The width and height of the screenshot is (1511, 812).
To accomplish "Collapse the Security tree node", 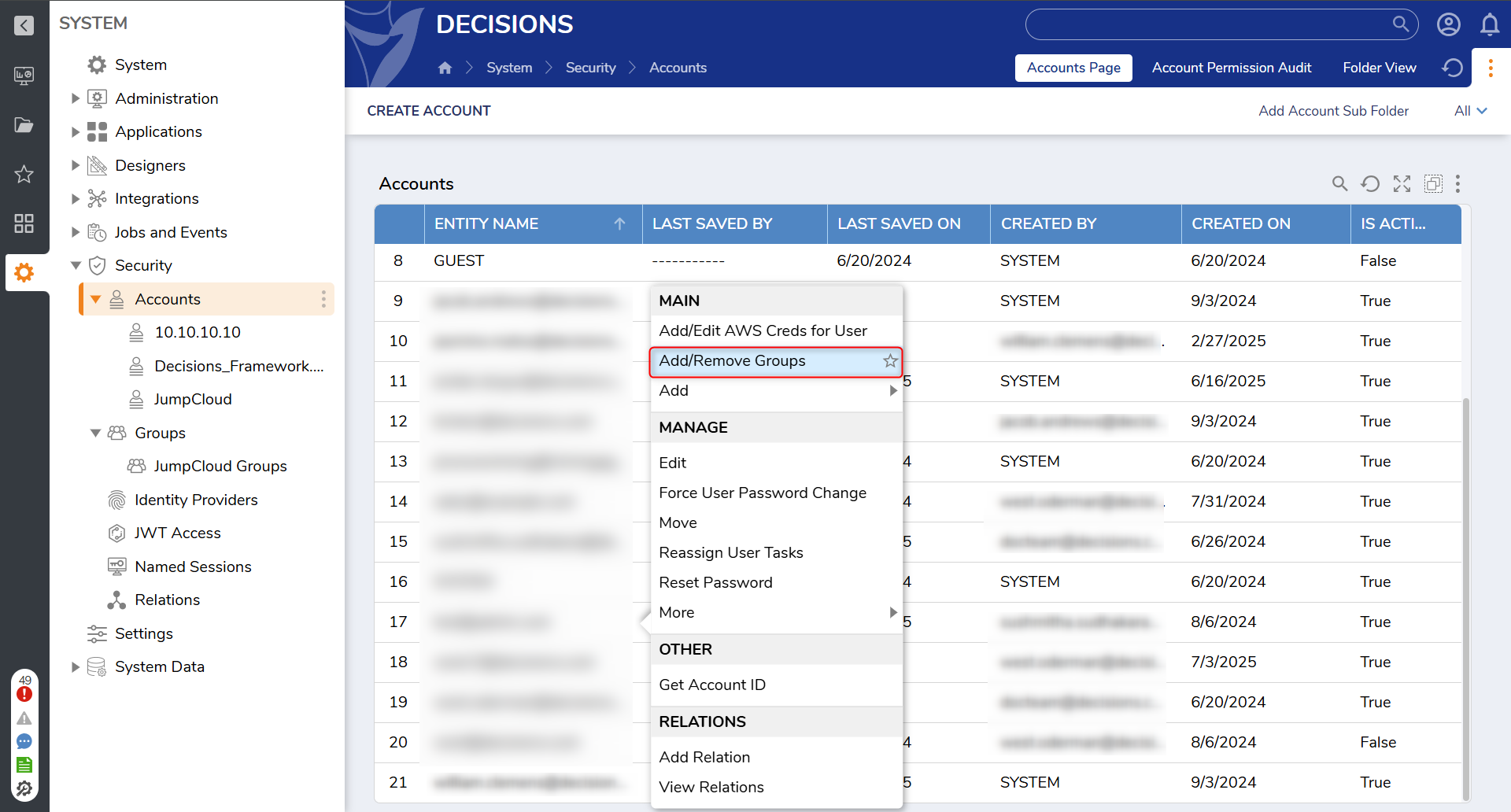I will point(76,266).
